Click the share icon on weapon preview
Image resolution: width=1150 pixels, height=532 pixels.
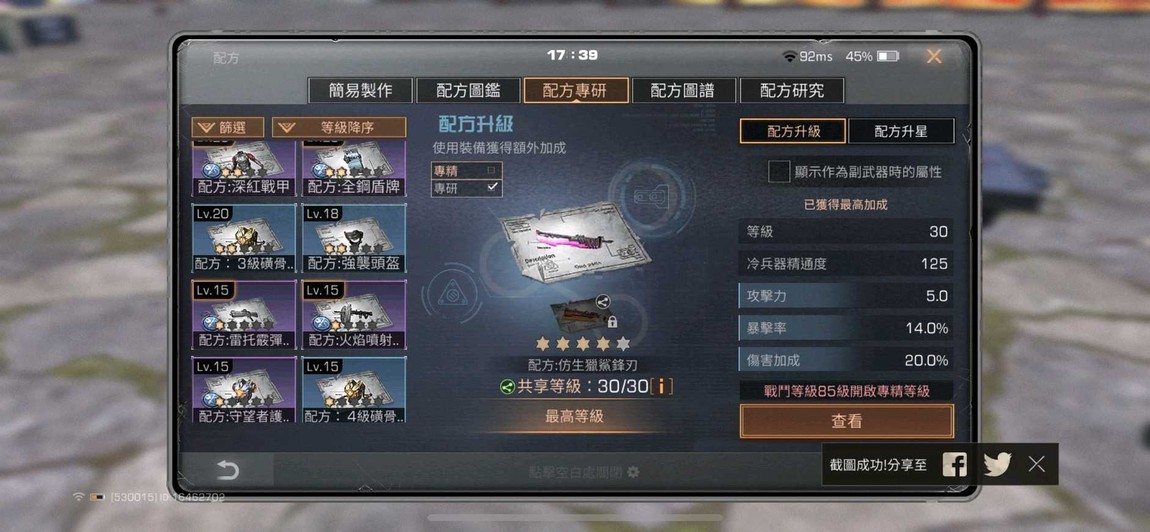[x=601, y=301]
